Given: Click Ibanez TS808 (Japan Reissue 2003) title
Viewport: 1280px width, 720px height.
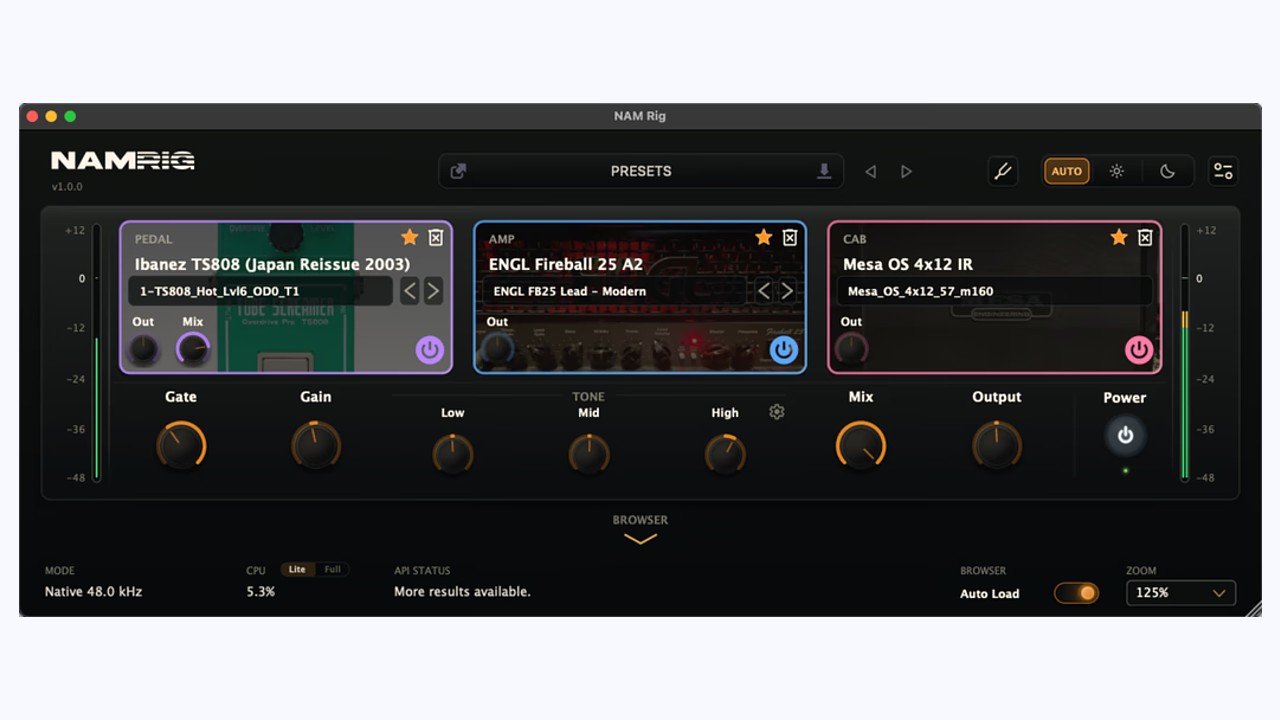Looking at the screenshot, I should (x=272, y=264).
